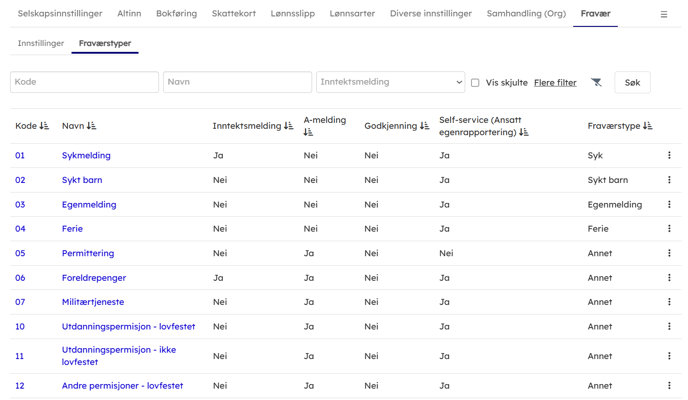Sort by Fraværstype column icon

[x=647, y=127]
